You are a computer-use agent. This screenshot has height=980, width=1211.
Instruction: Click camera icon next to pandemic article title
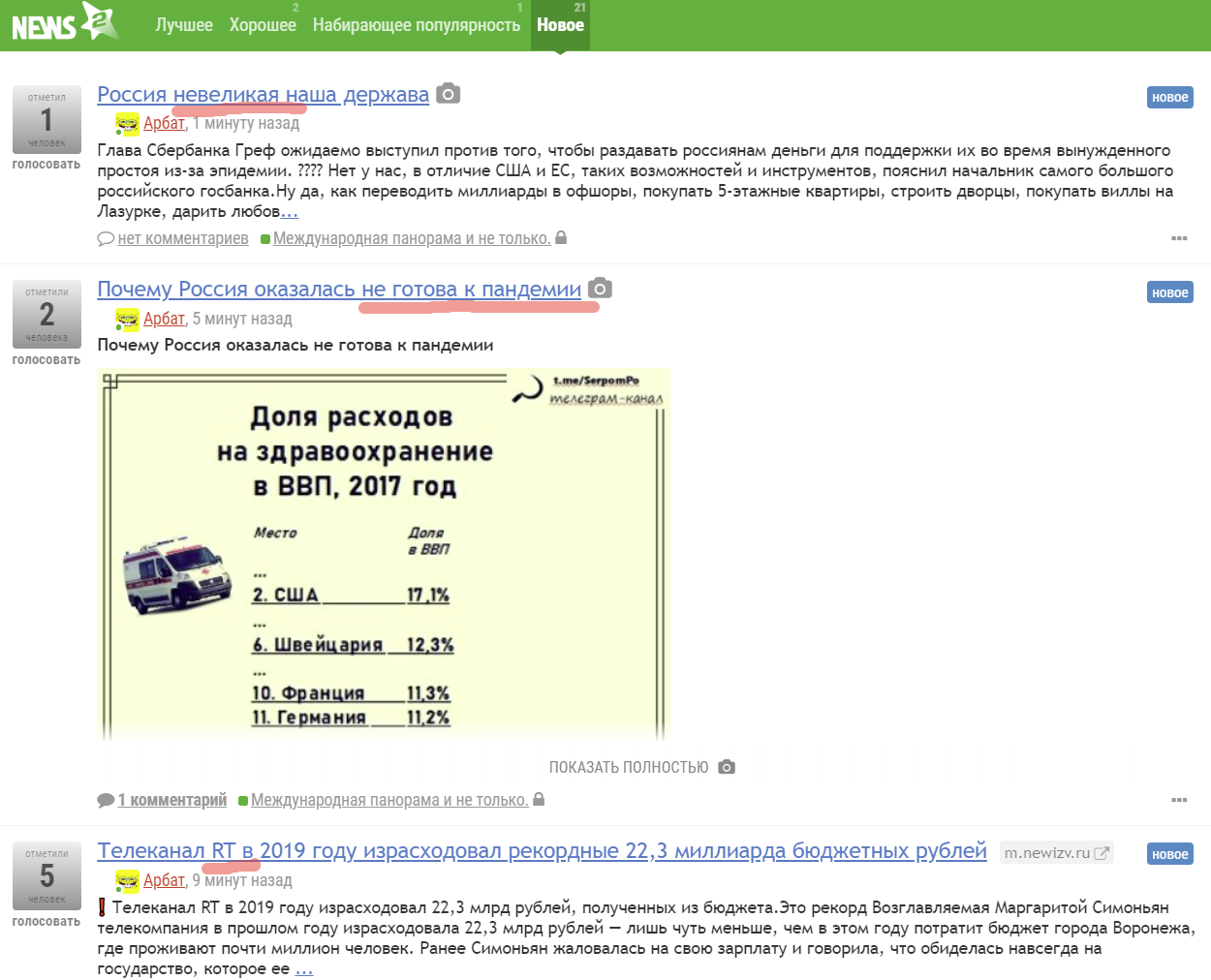click(x=600, y=289)
